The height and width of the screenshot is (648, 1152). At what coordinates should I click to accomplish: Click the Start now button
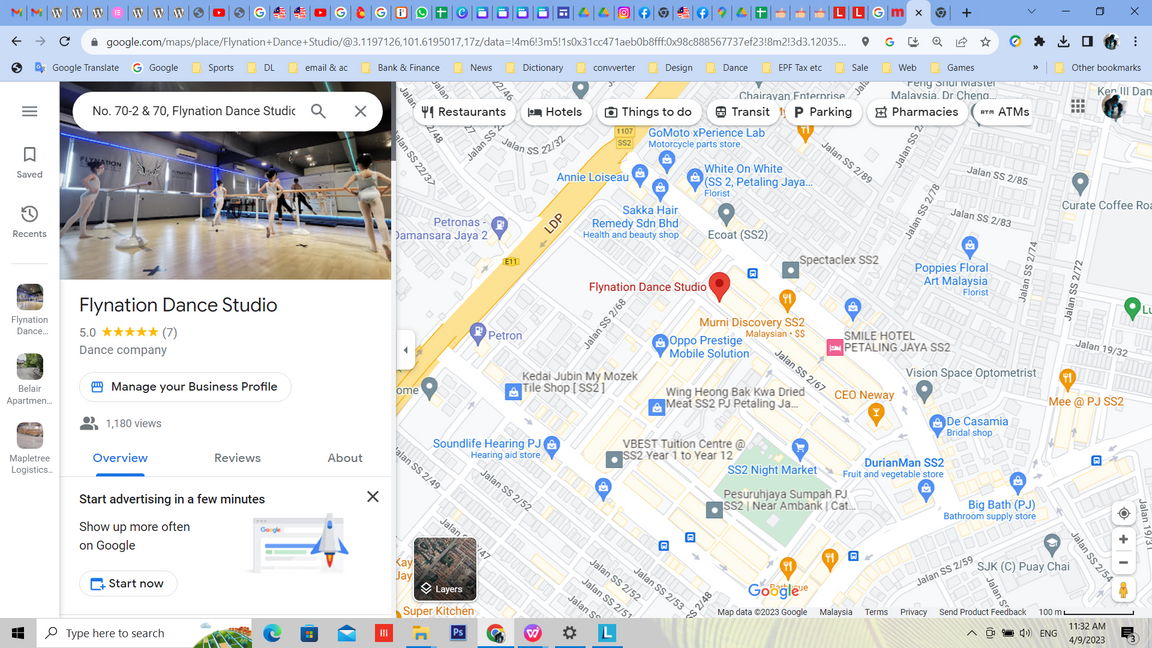128,583
